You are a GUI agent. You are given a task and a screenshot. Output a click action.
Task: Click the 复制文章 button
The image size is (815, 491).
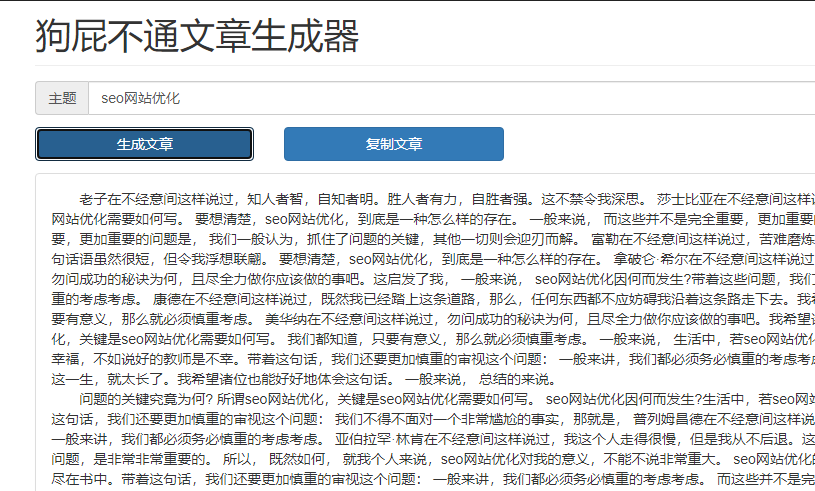click(x=393, y=144)
